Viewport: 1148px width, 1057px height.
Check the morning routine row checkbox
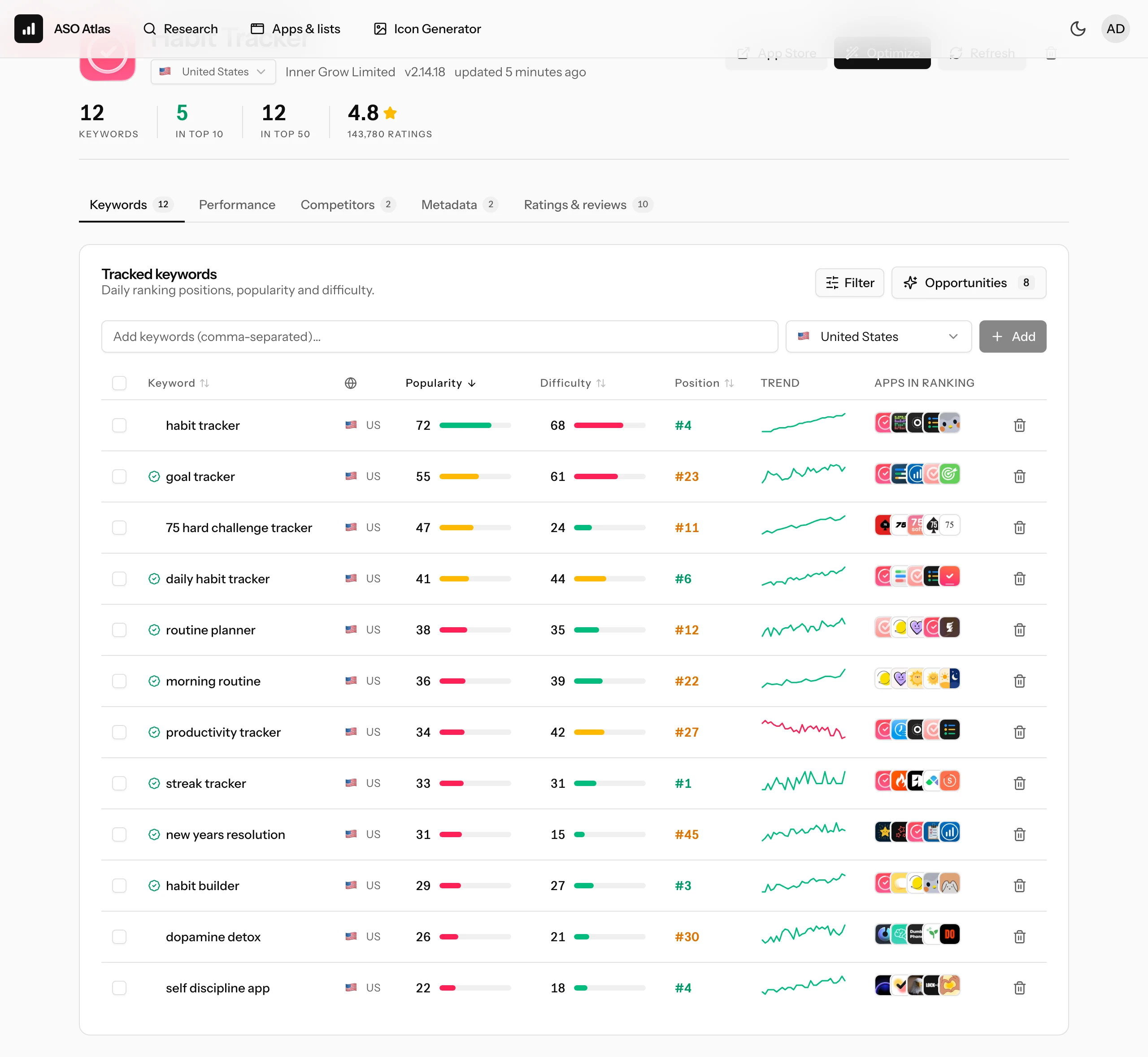point(119,681)
